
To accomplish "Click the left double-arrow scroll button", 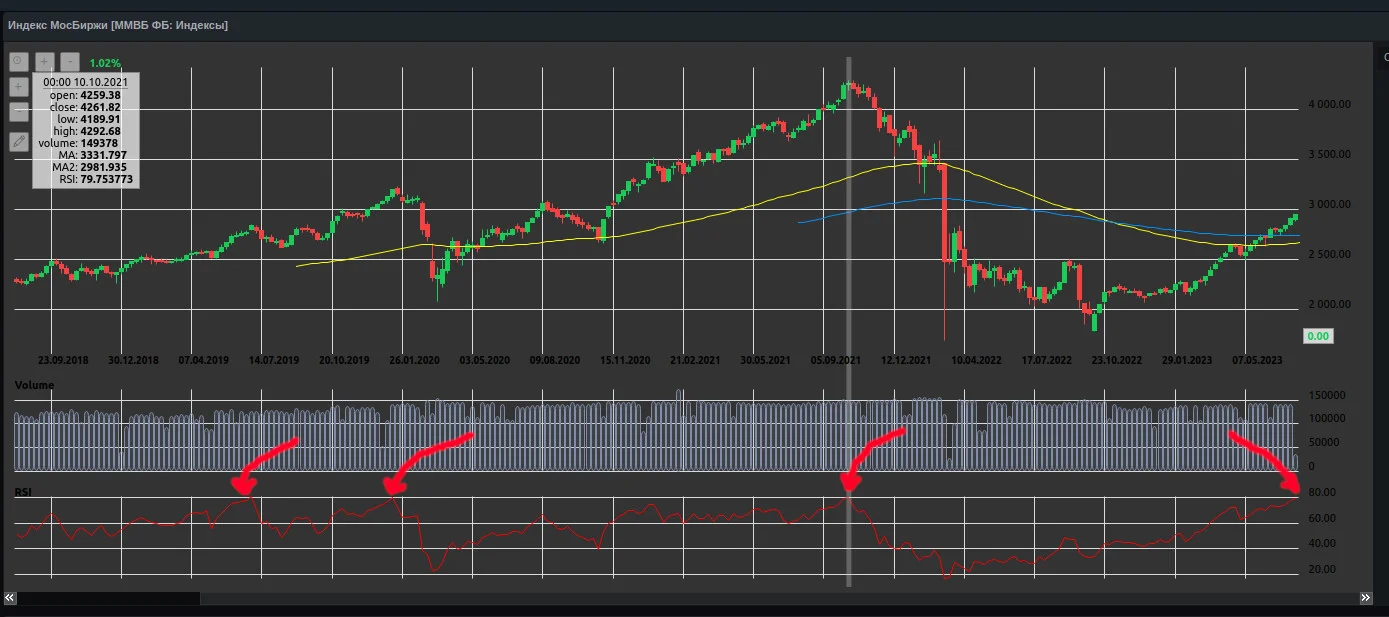I will point(10,597).
